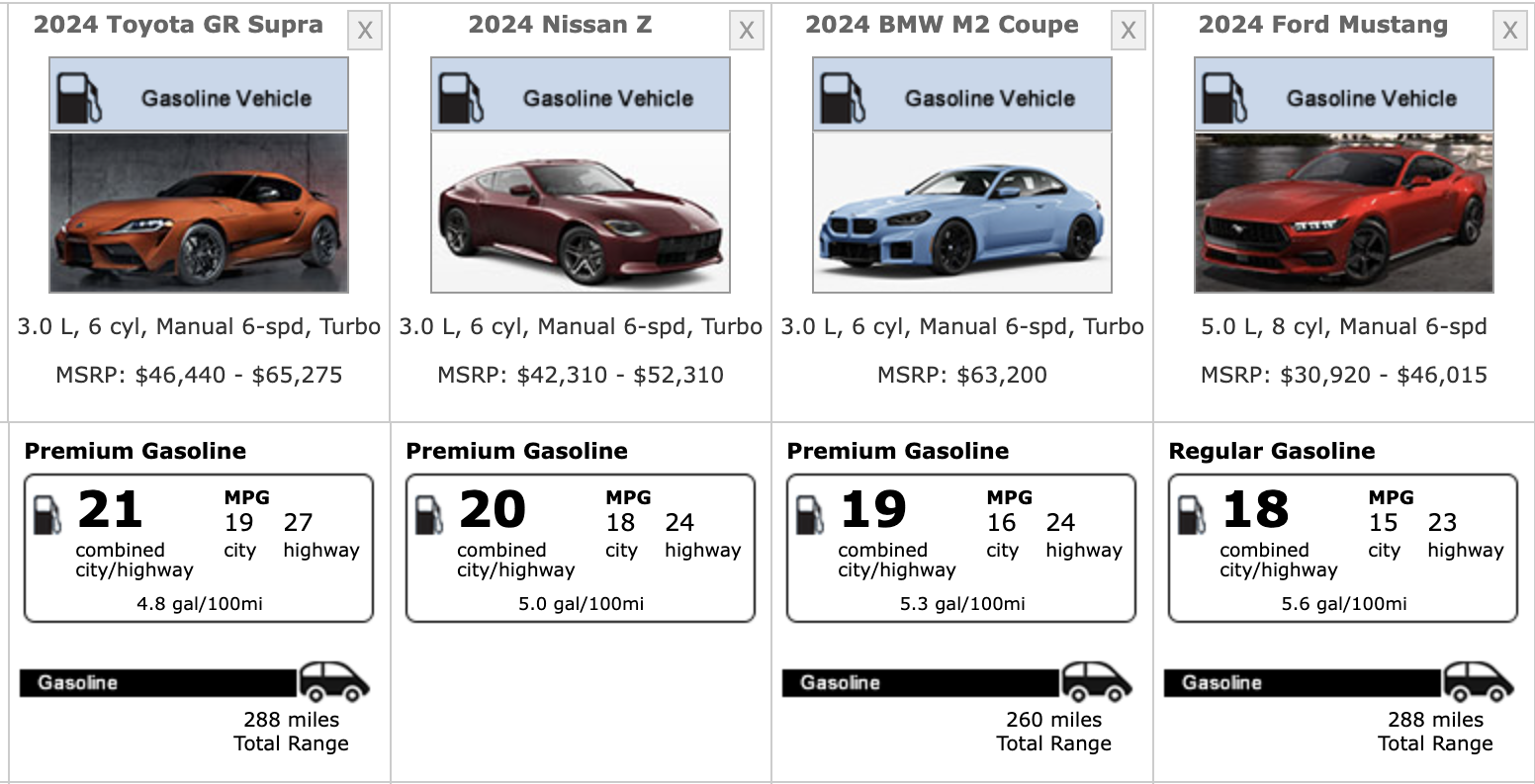Click the gas pump icon above Nissan Z photo
This screenshot has height=784, width=1535.
point(461,97)
